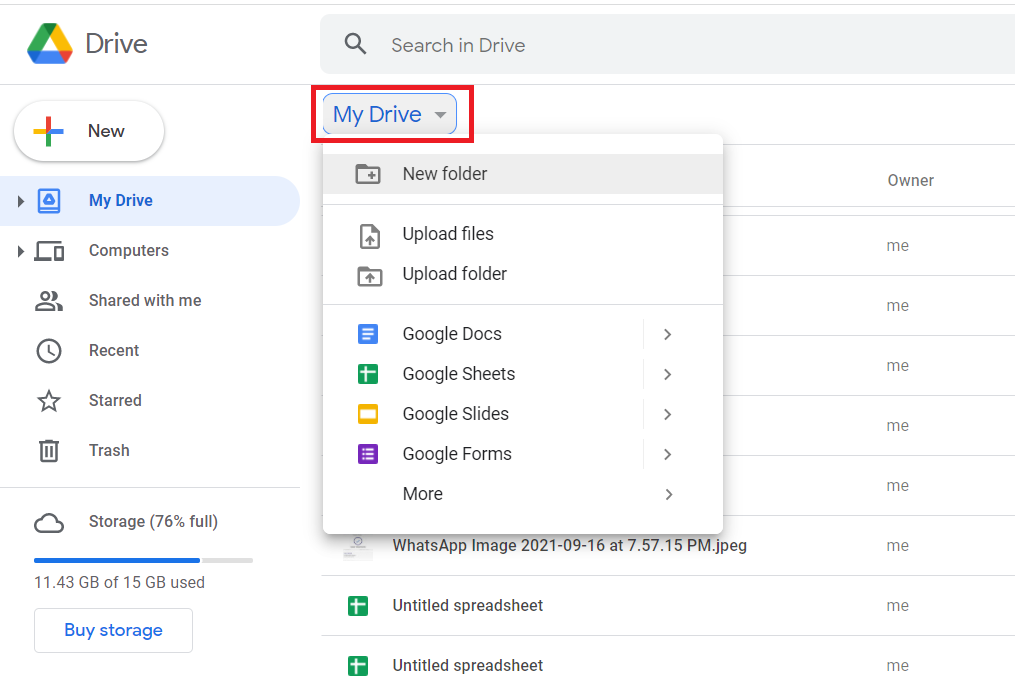This screenshot has height=691, width=1015.
Task: Click the New folder icon in menu
Action: [x=368, y=174]
